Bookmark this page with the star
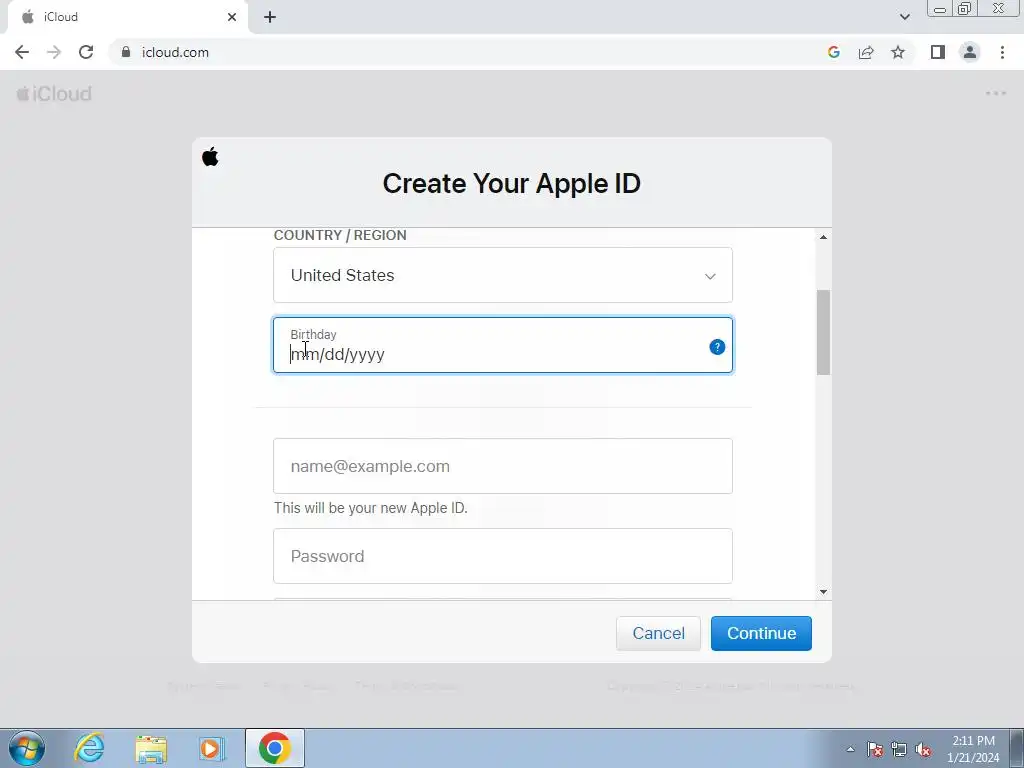Screen dimensions: 1024x768 pyautogui.click(x=898, y=52)
